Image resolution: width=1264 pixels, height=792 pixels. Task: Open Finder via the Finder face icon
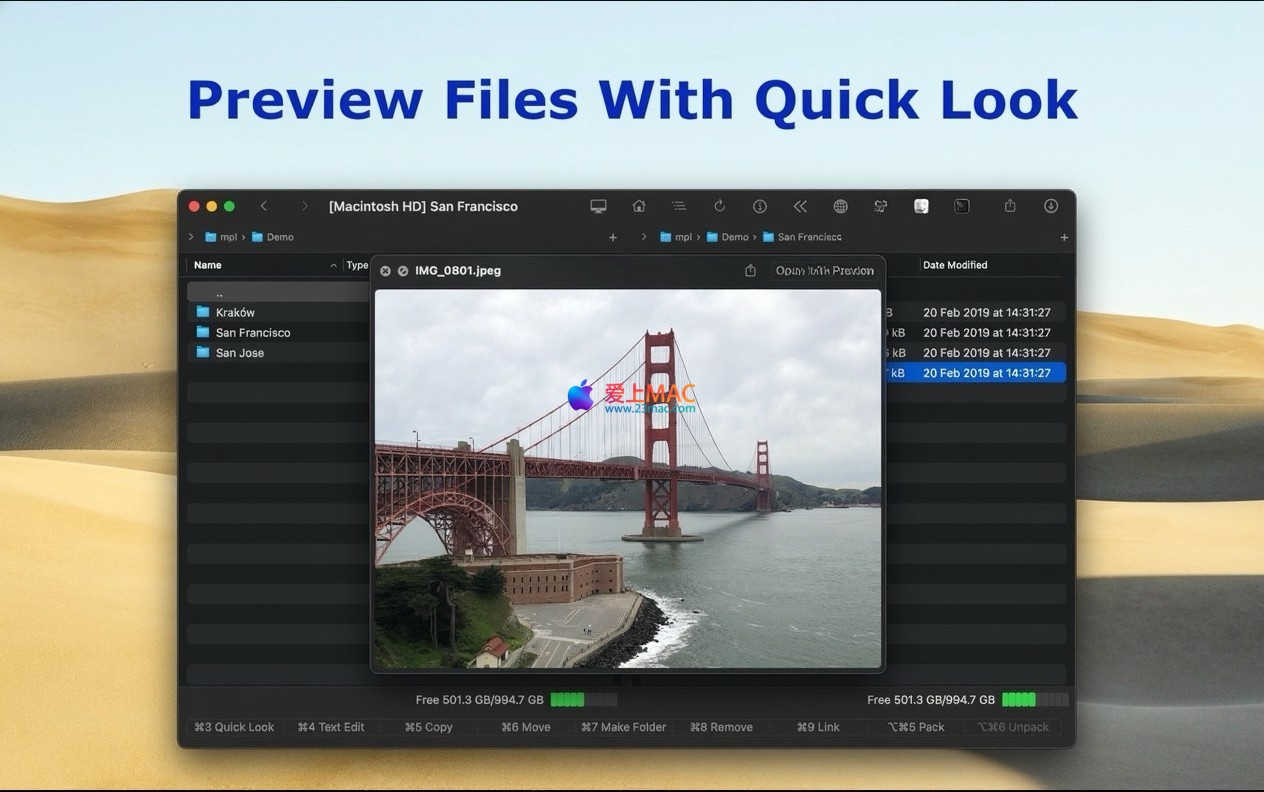coord(921,206)
